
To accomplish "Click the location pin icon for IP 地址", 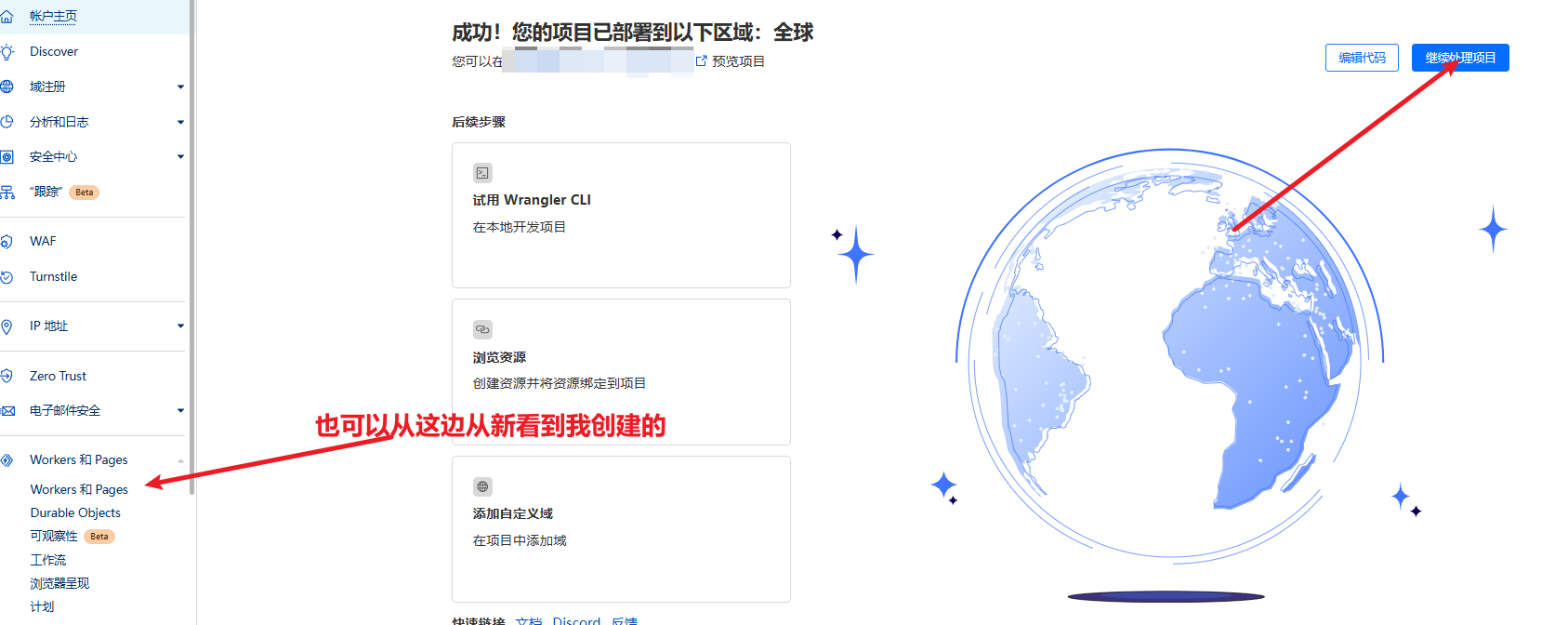I will click(7, 326).
